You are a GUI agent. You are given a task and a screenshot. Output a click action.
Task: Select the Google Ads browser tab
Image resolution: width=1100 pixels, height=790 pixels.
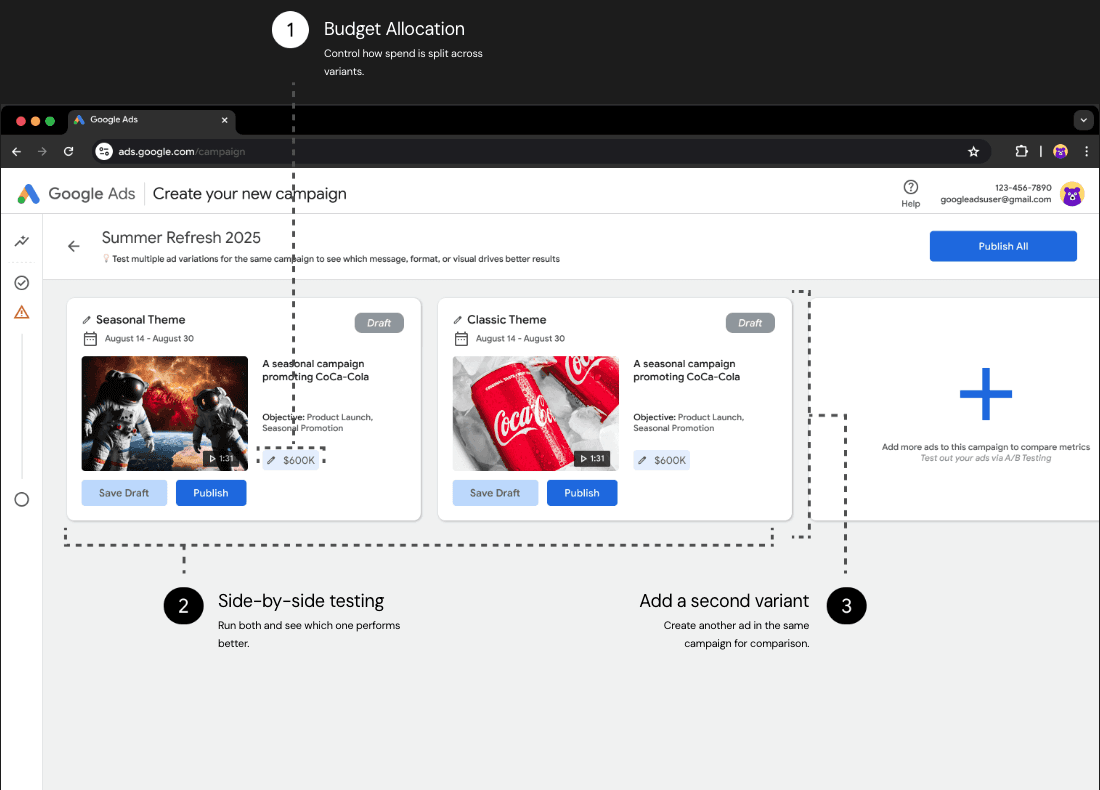coord(152,121)
